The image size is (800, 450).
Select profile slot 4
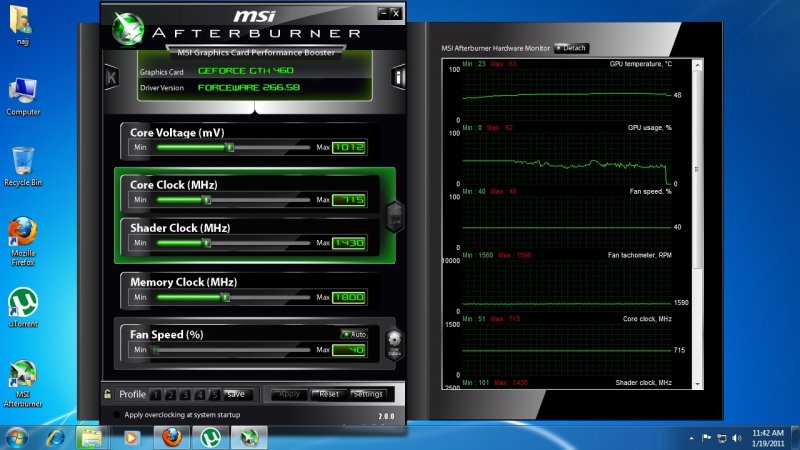200,394
